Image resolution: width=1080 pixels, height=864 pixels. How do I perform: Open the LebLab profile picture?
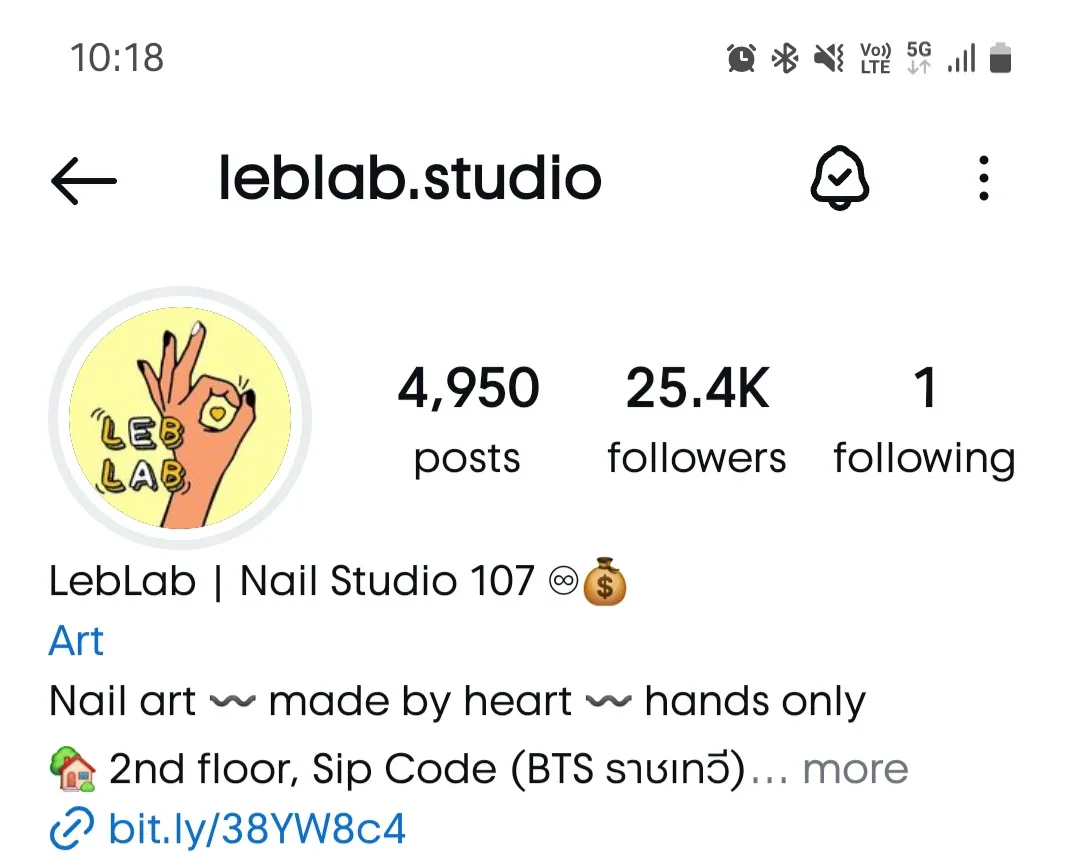tap(180, 418)
